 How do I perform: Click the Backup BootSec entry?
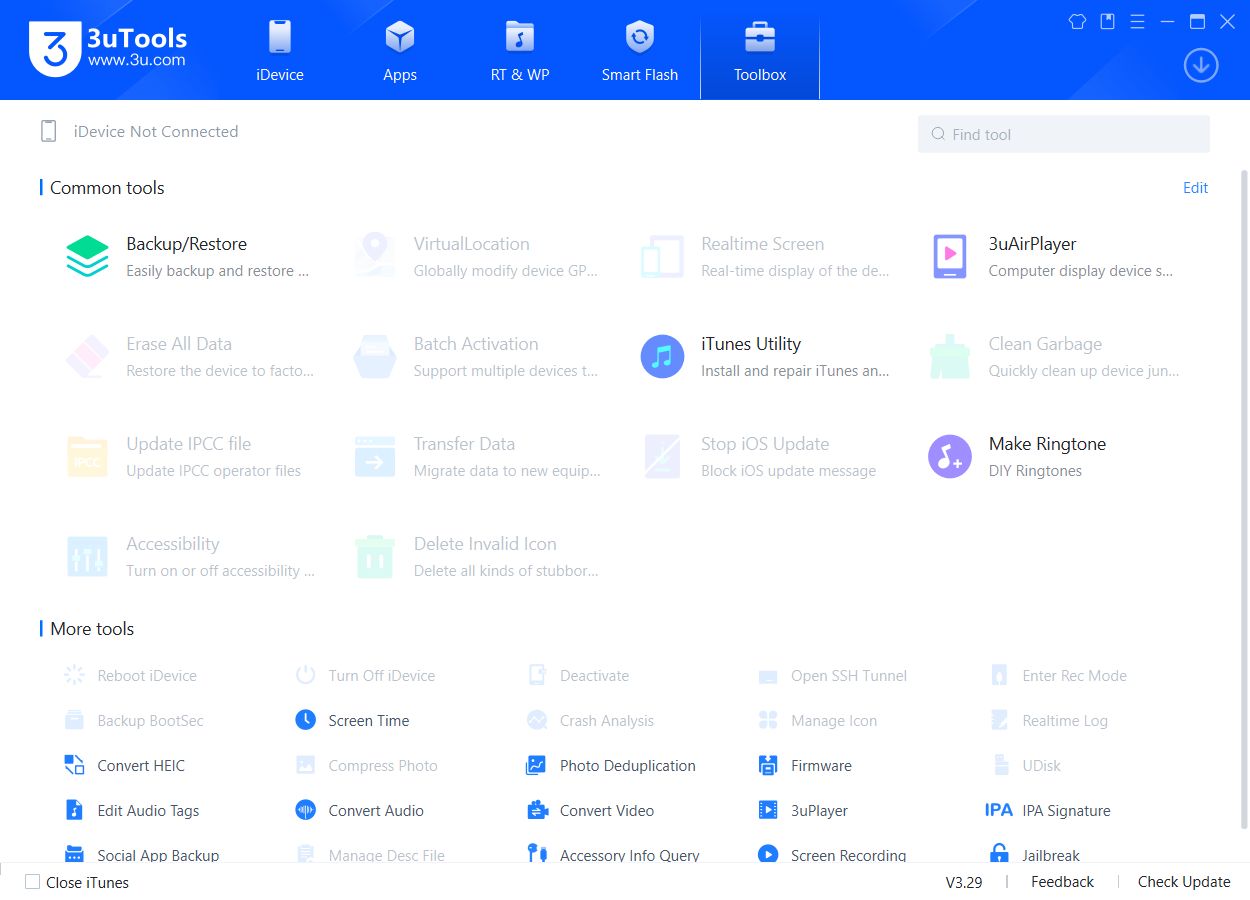point(134,720)
